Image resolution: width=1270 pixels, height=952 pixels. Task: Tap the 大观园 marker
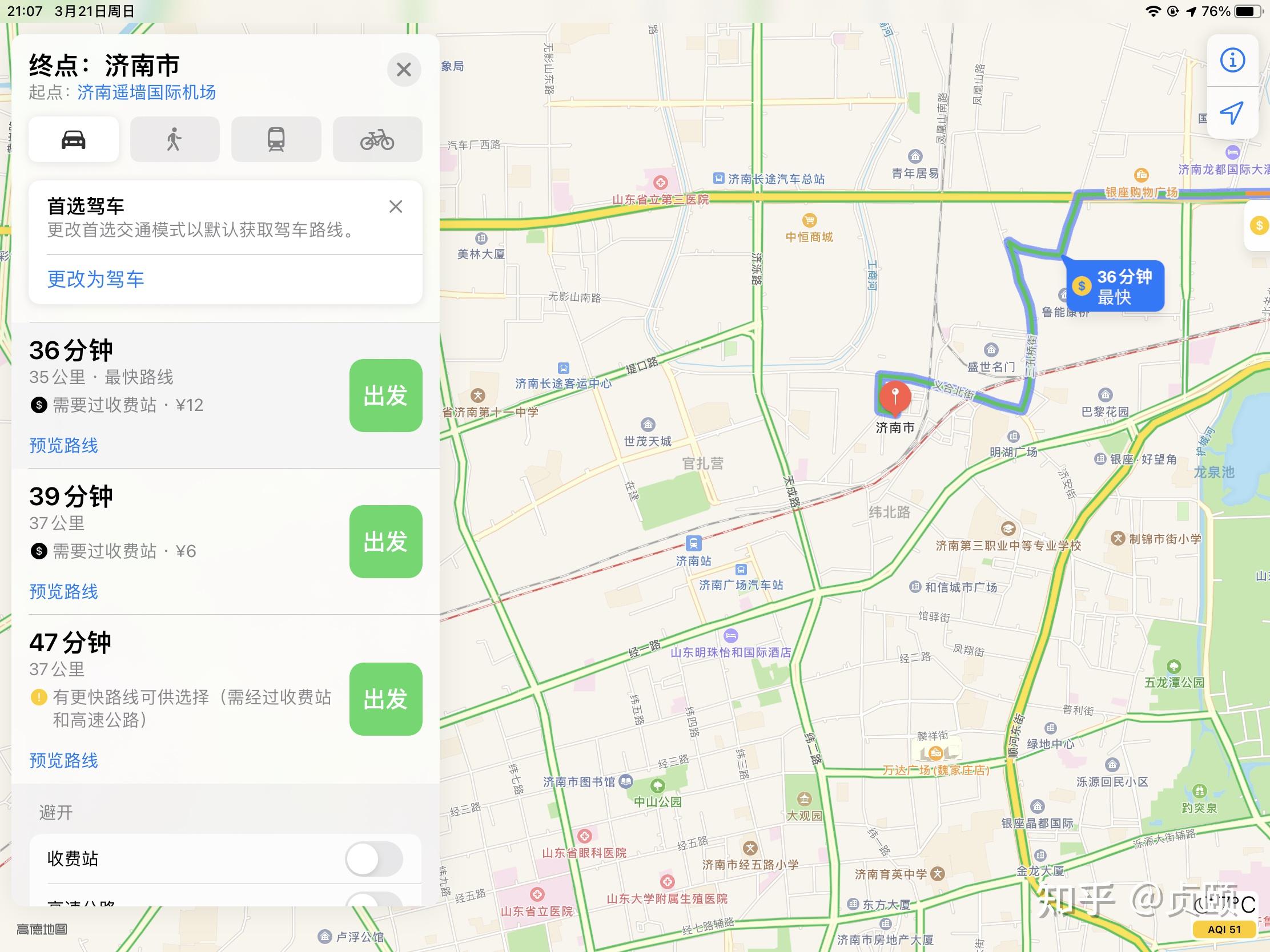pyautogui.click(x=805, y=799)
